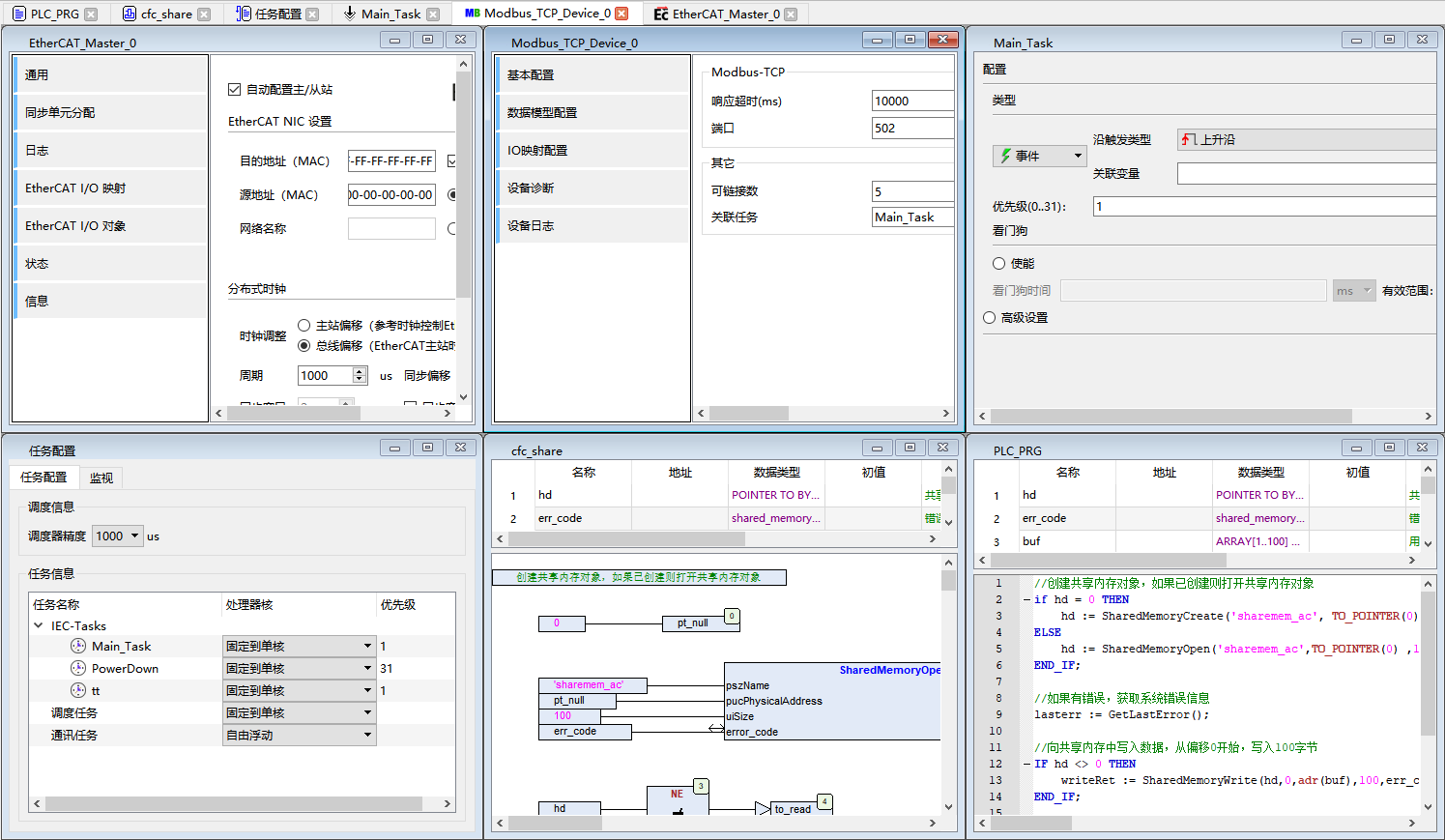Minimize the 任务配置 child window
Image resolution: width=1445 pixels, height=840 pixels.
(394, 448)
